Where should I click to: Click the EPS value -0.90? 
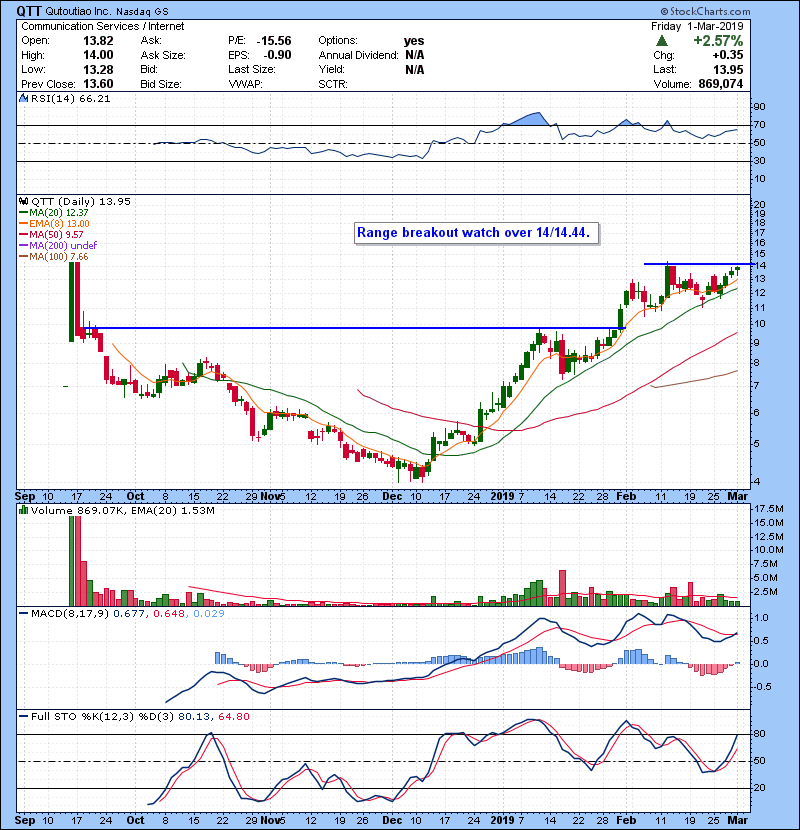coord(277,55)
